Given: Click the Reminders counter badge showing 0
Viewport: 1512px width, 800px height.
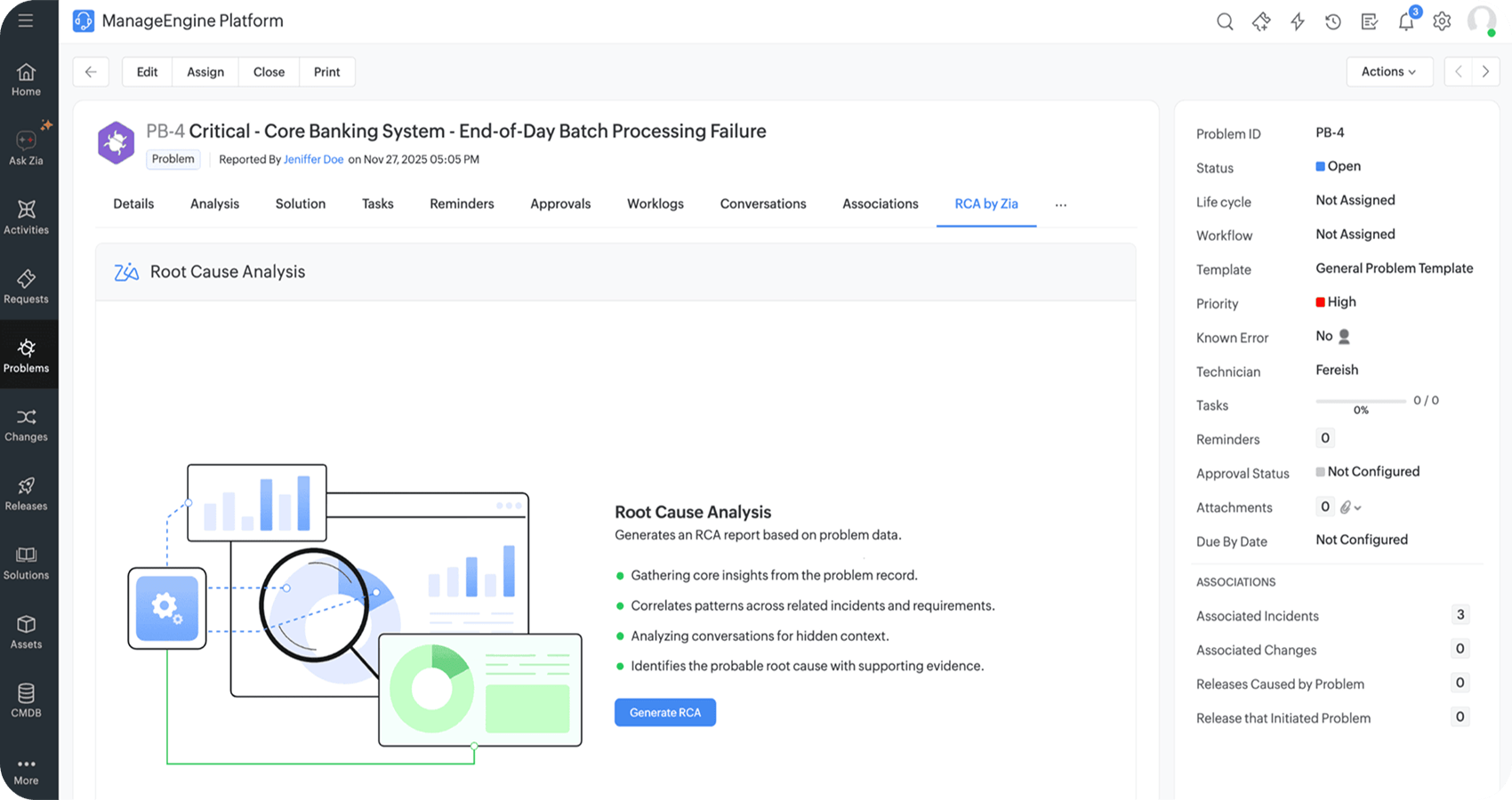Looking at the screenshot, I should pyautogui.click(x=1324, y=437).
